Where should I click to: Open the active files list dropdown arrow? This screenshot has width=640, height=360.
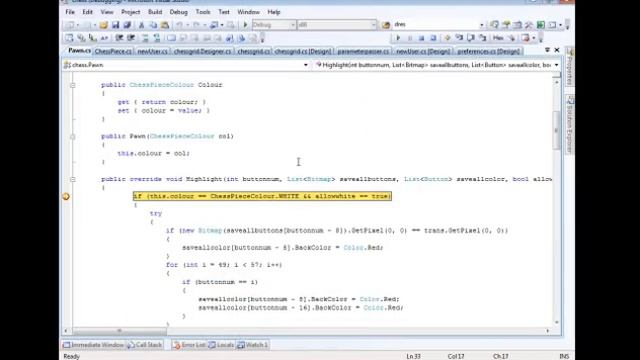pyautogui.click(x=547, y=50)
